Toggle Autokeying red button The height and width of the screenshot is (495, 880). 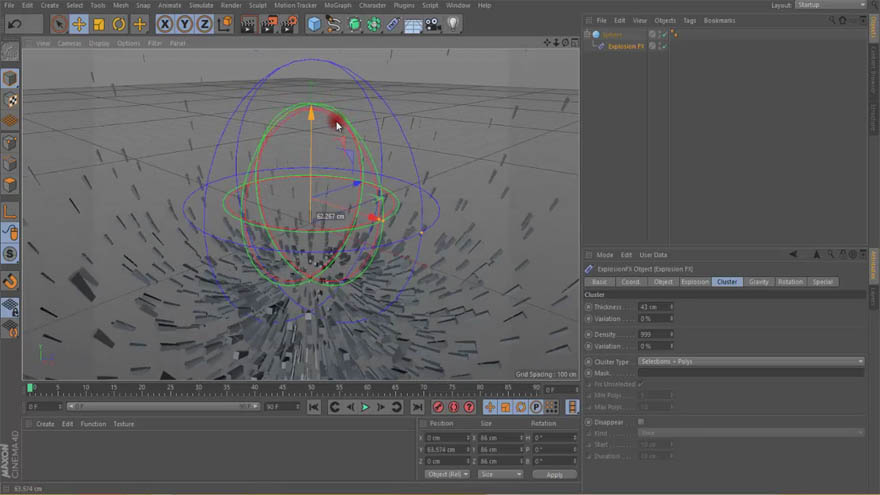[x=453, y=407]
